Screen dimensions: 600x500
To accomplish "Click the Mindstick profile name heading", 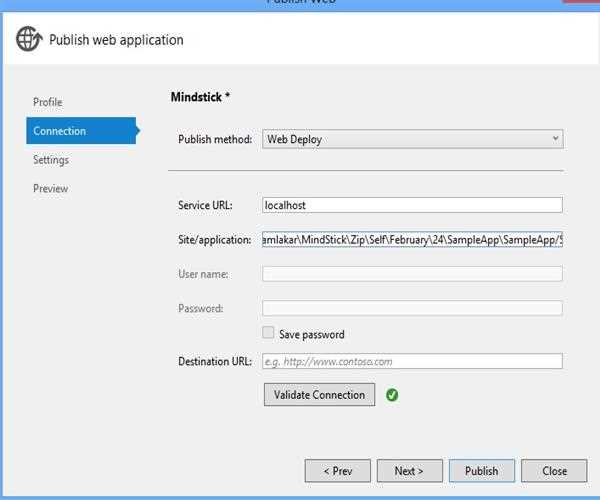I will point(202,97).
